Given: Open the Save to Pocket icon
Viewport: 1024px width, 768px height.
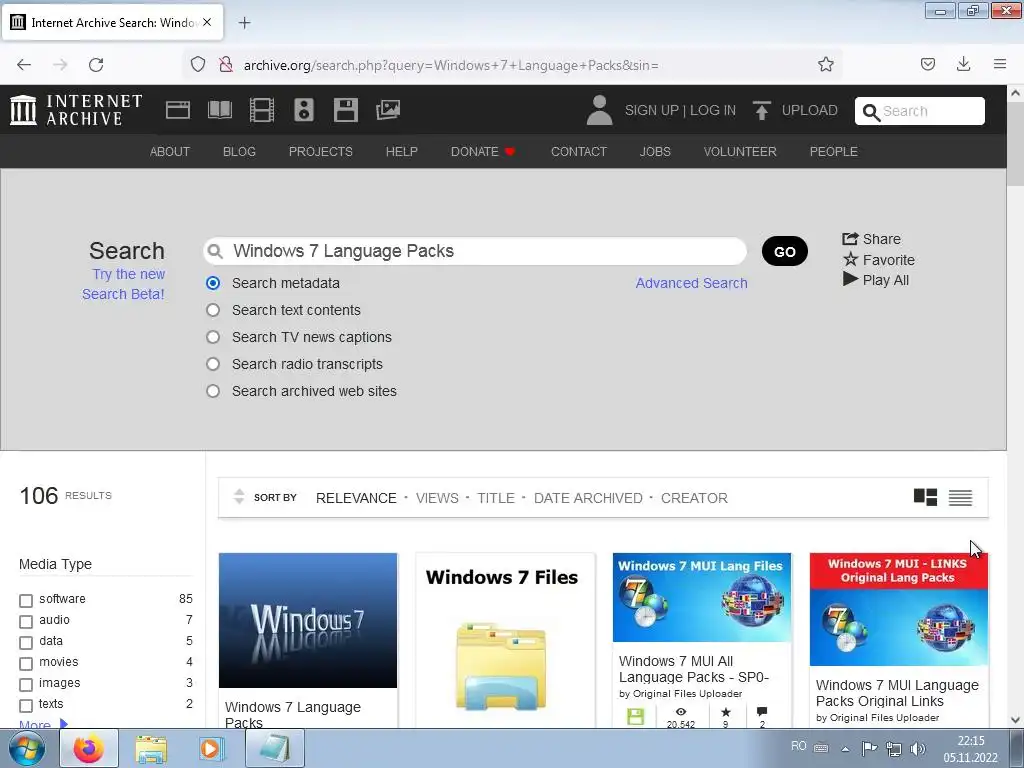Looking at the screenshot, I should click(x=928, y=64).
